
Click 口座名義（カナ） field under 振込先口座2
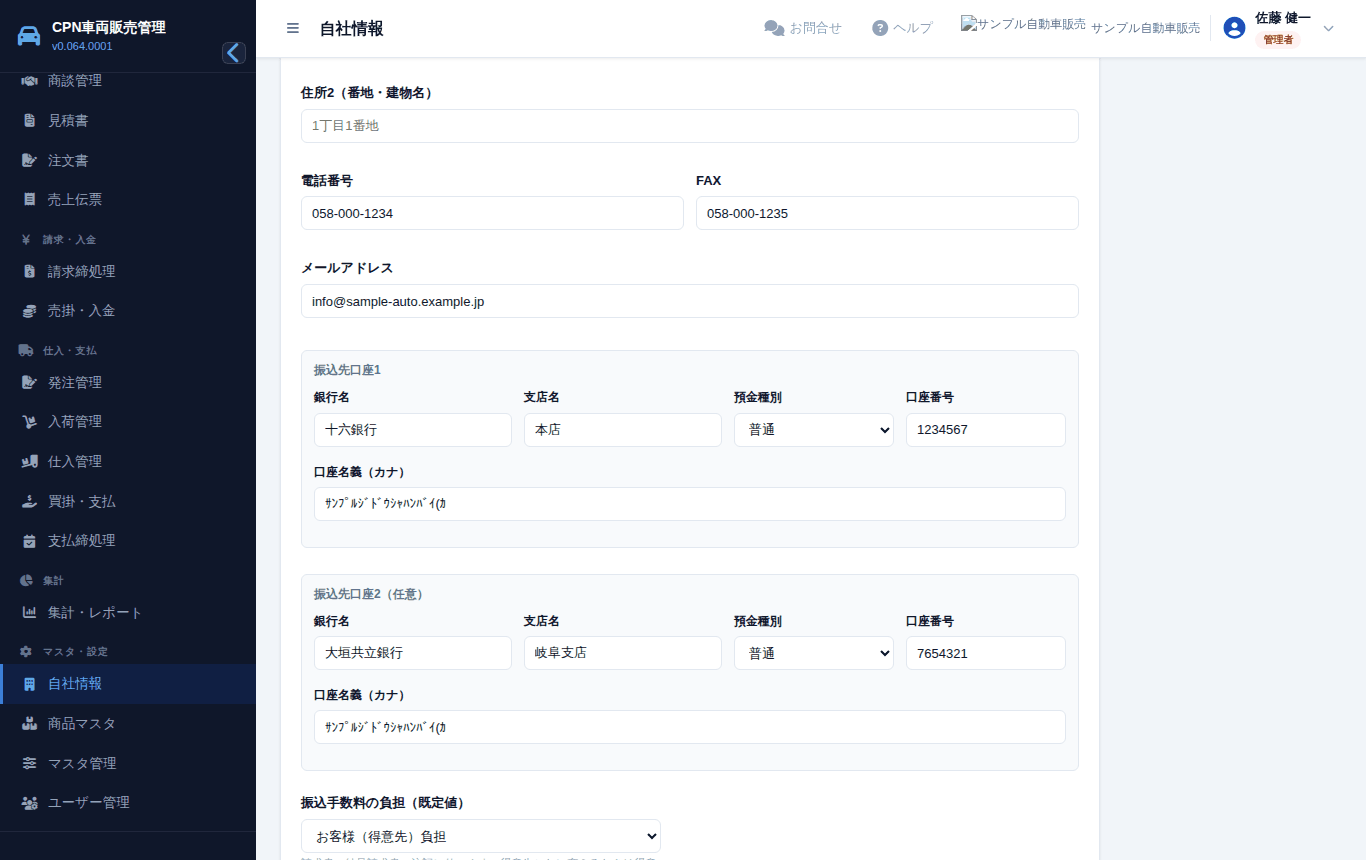(690, 727)
